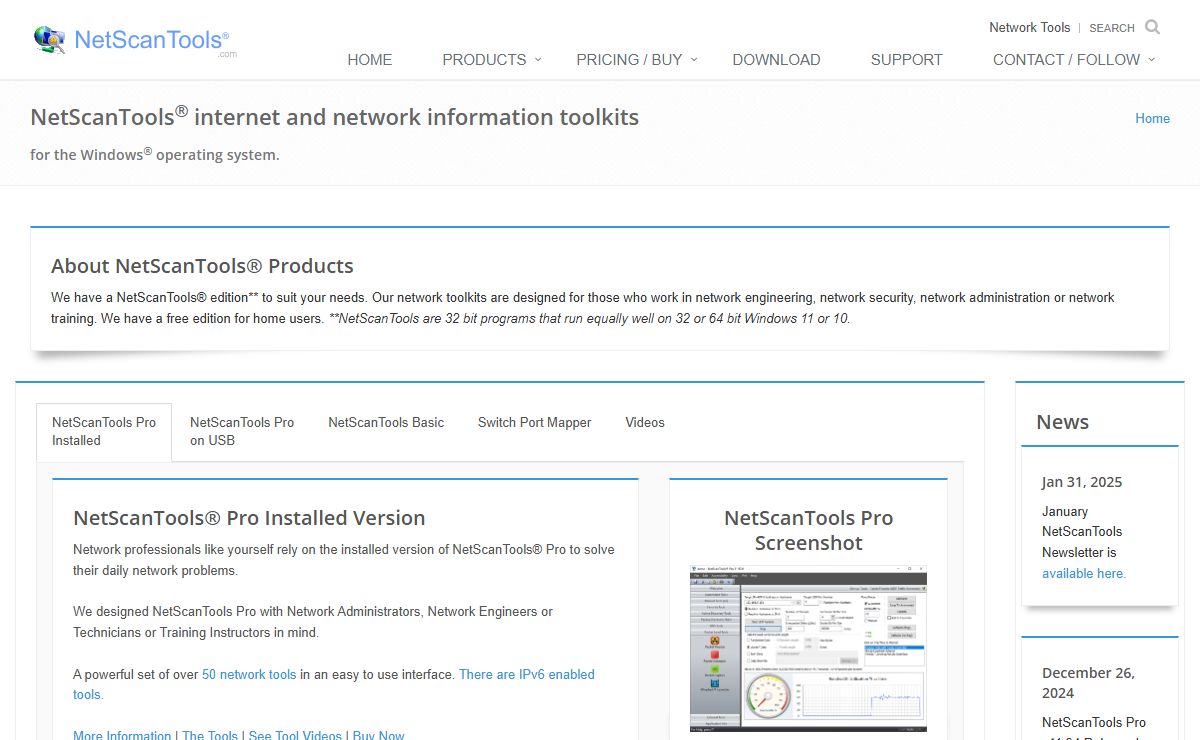Click the 50 network tools link
Viewport: 1200px width, 740px height.
coord(249,675)
